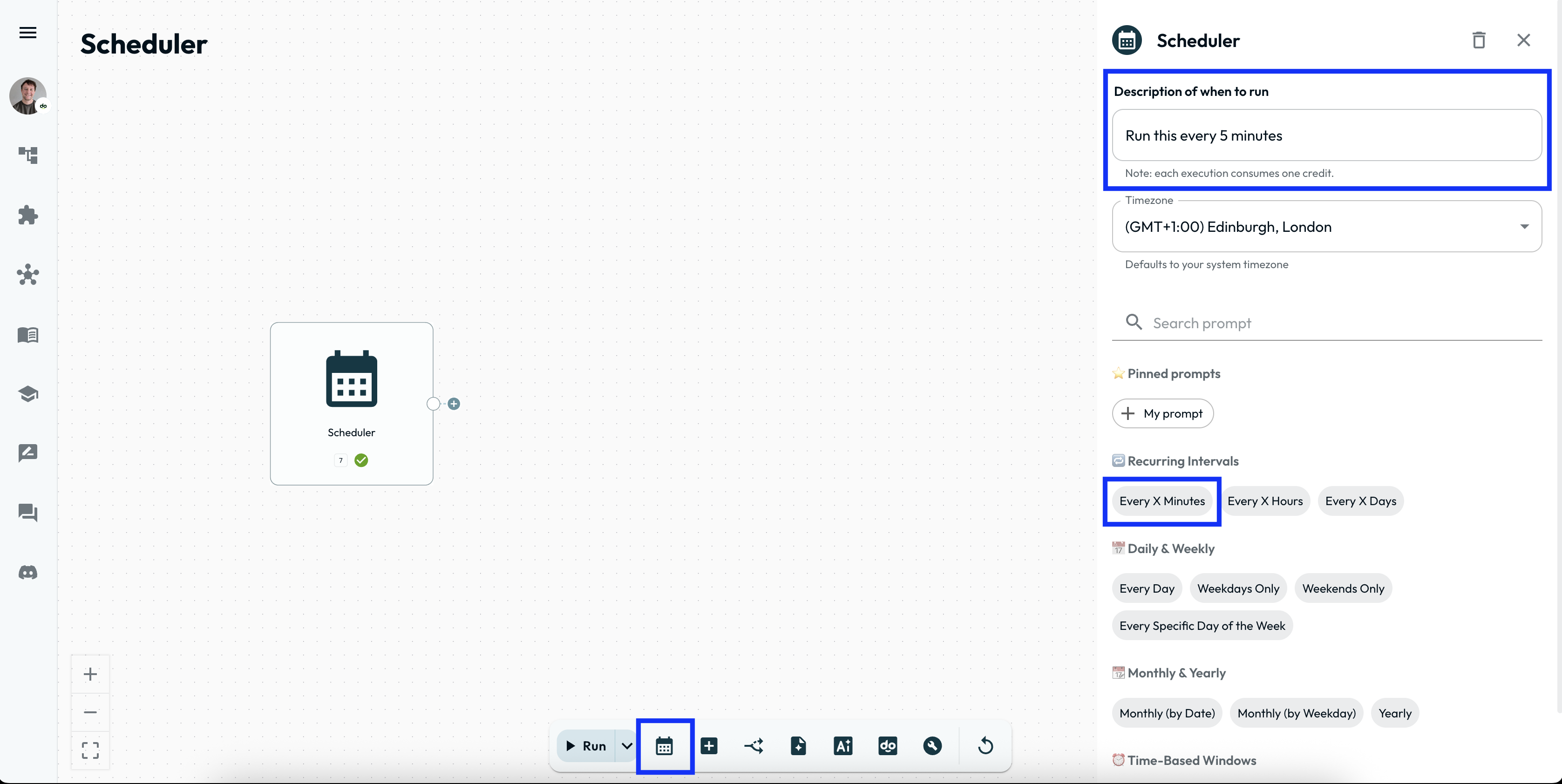1562x784 pixels.
Task: Open the chat bubbles forum icon
Action: tap(28, 513)
